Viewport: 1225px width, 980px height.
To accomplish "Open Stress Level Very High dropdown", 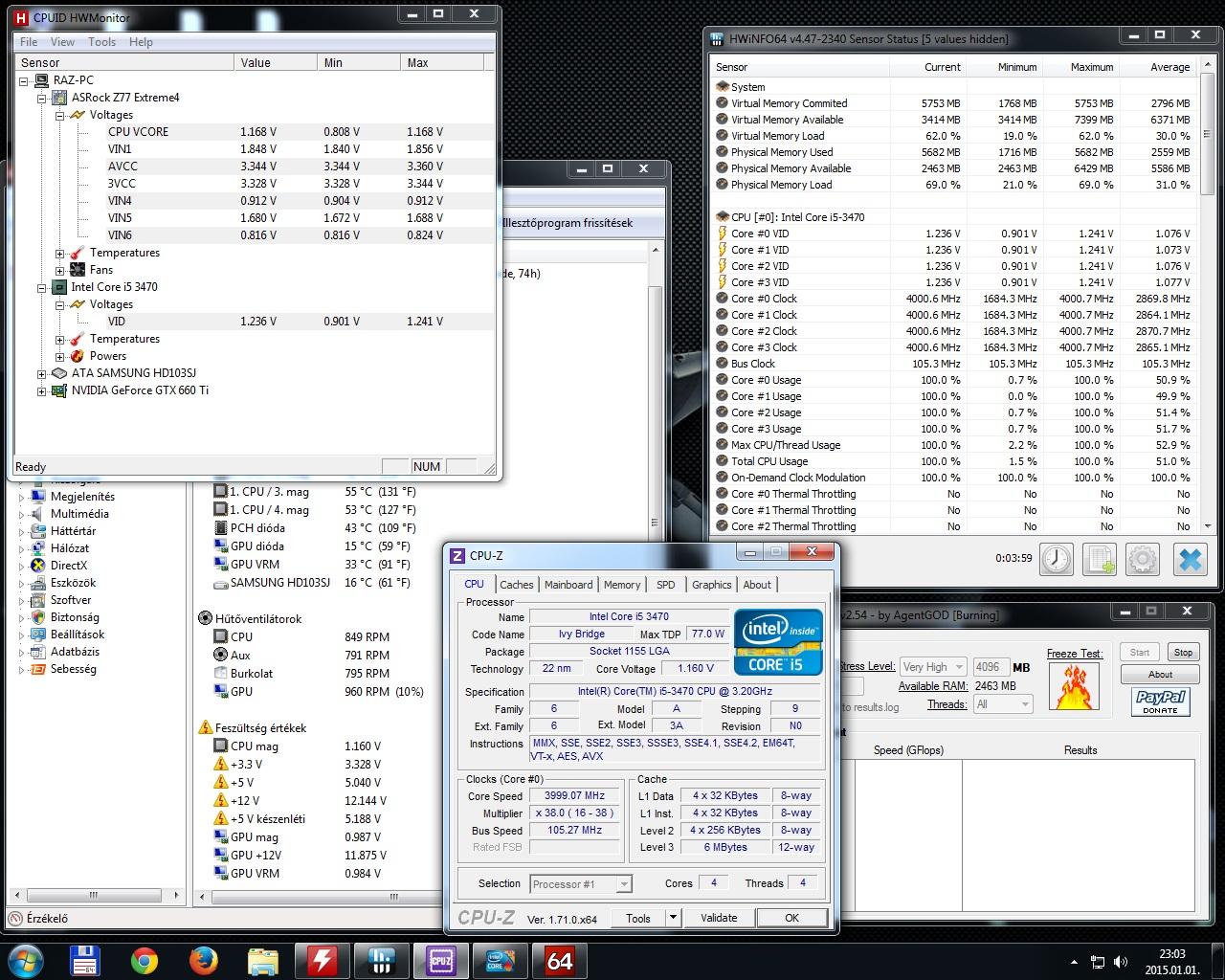I will click(932, 667).
